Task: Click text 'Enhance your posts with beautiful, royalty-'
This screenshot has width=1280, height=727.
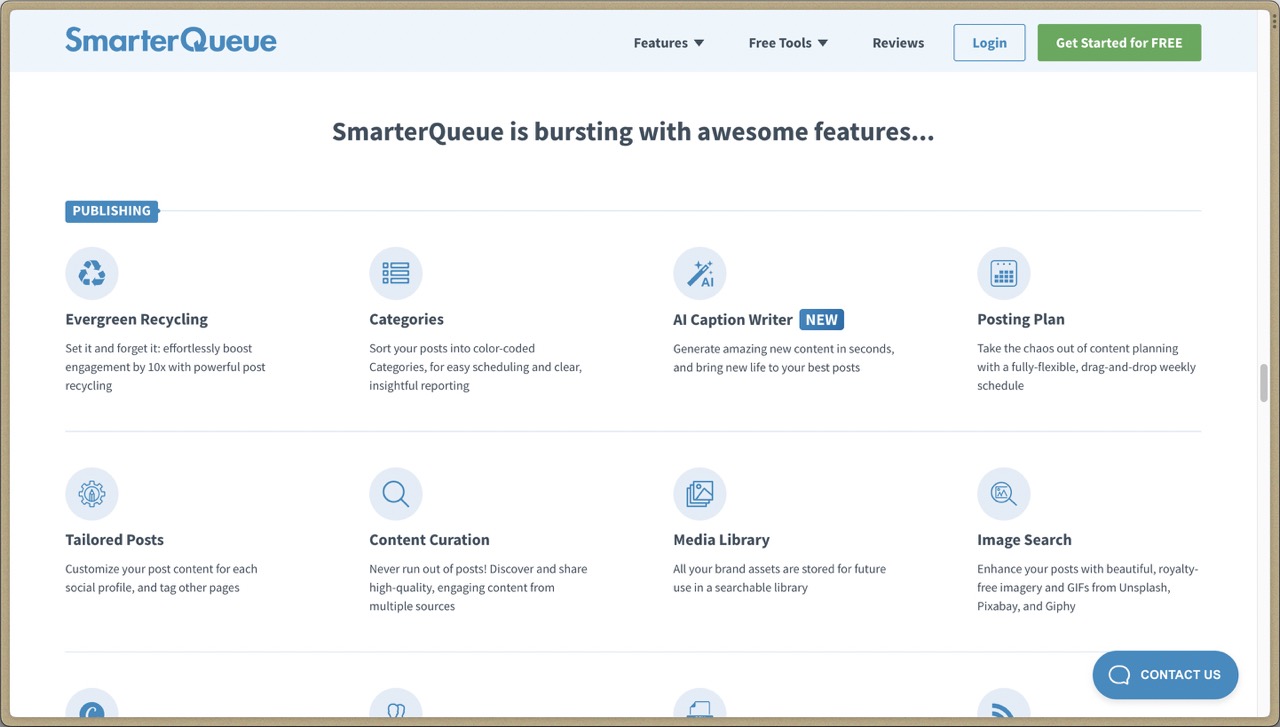Action: click(x=1088, y=569)
